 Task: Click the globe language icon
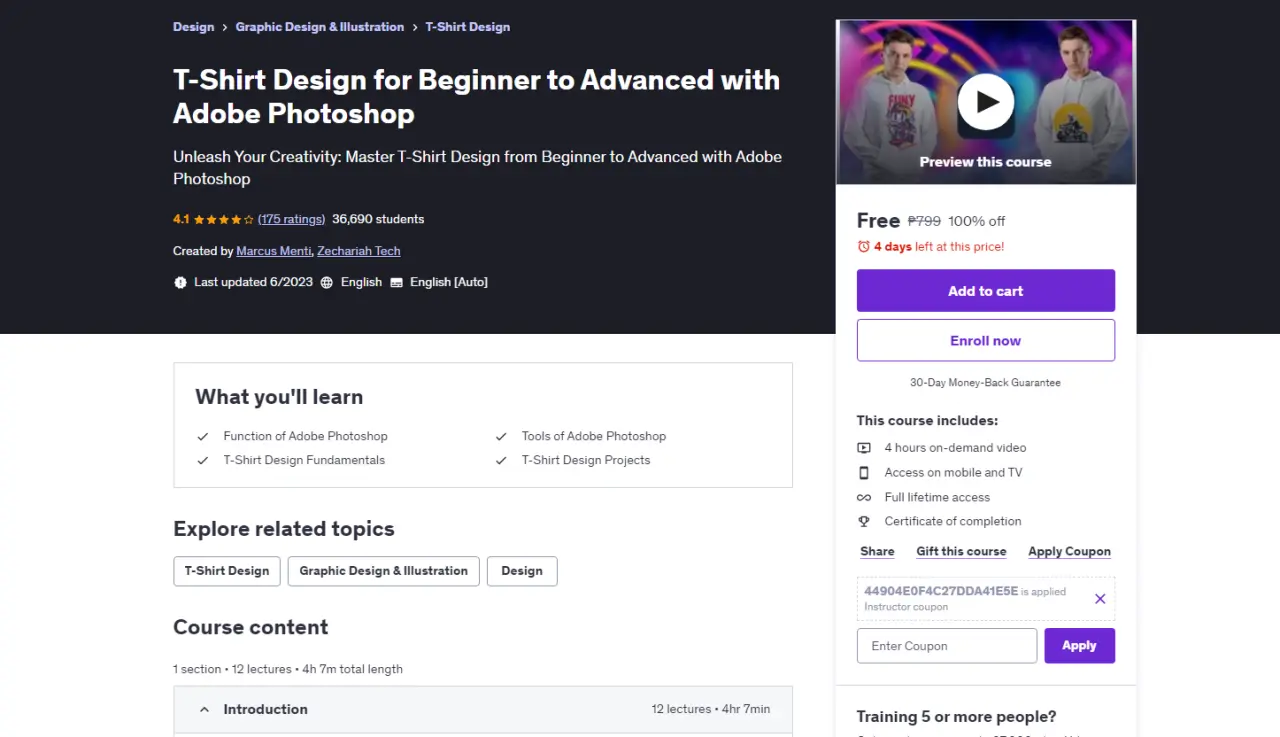(x=326, y=282)
